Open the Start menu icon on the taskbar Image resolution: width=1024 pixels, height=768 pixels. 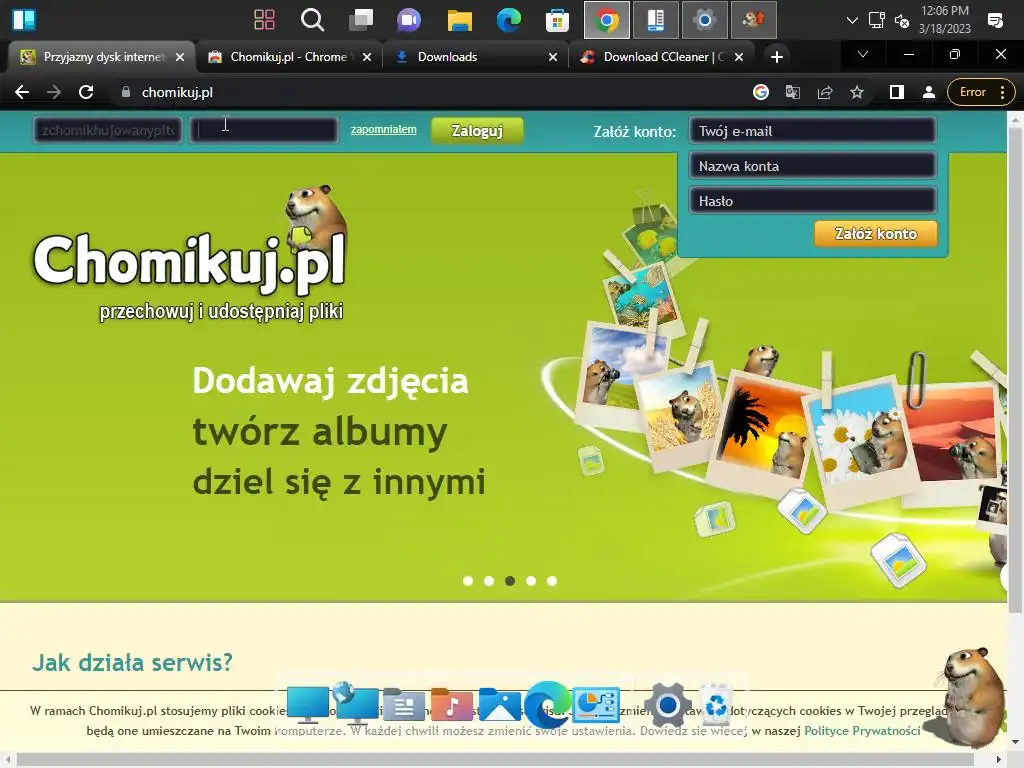click(24, 20)
